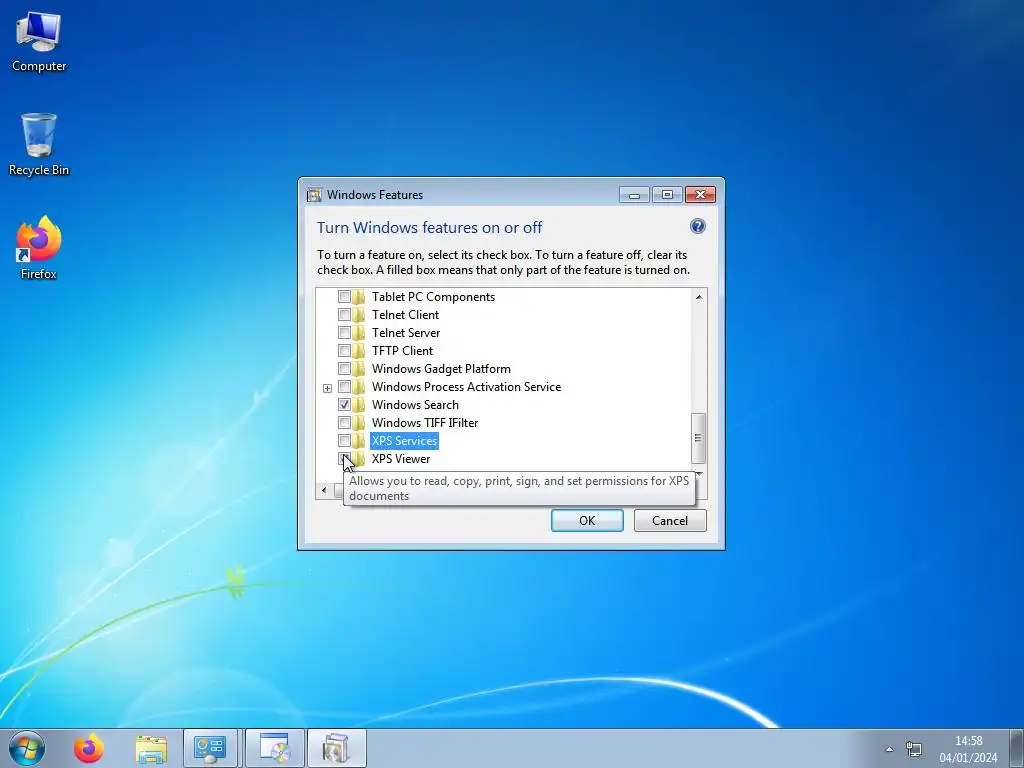1024x768 pixels.
Task: Click the OK button
Action: point(587,520)
